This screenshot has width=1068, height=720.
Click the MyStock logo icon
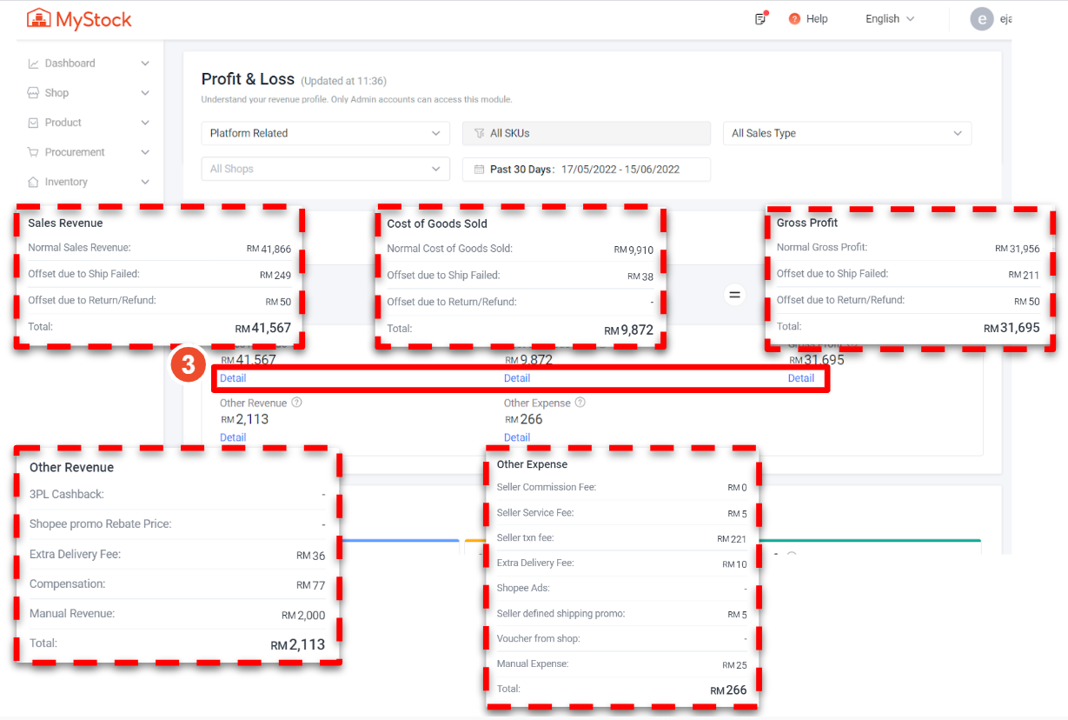coord(39,19)
